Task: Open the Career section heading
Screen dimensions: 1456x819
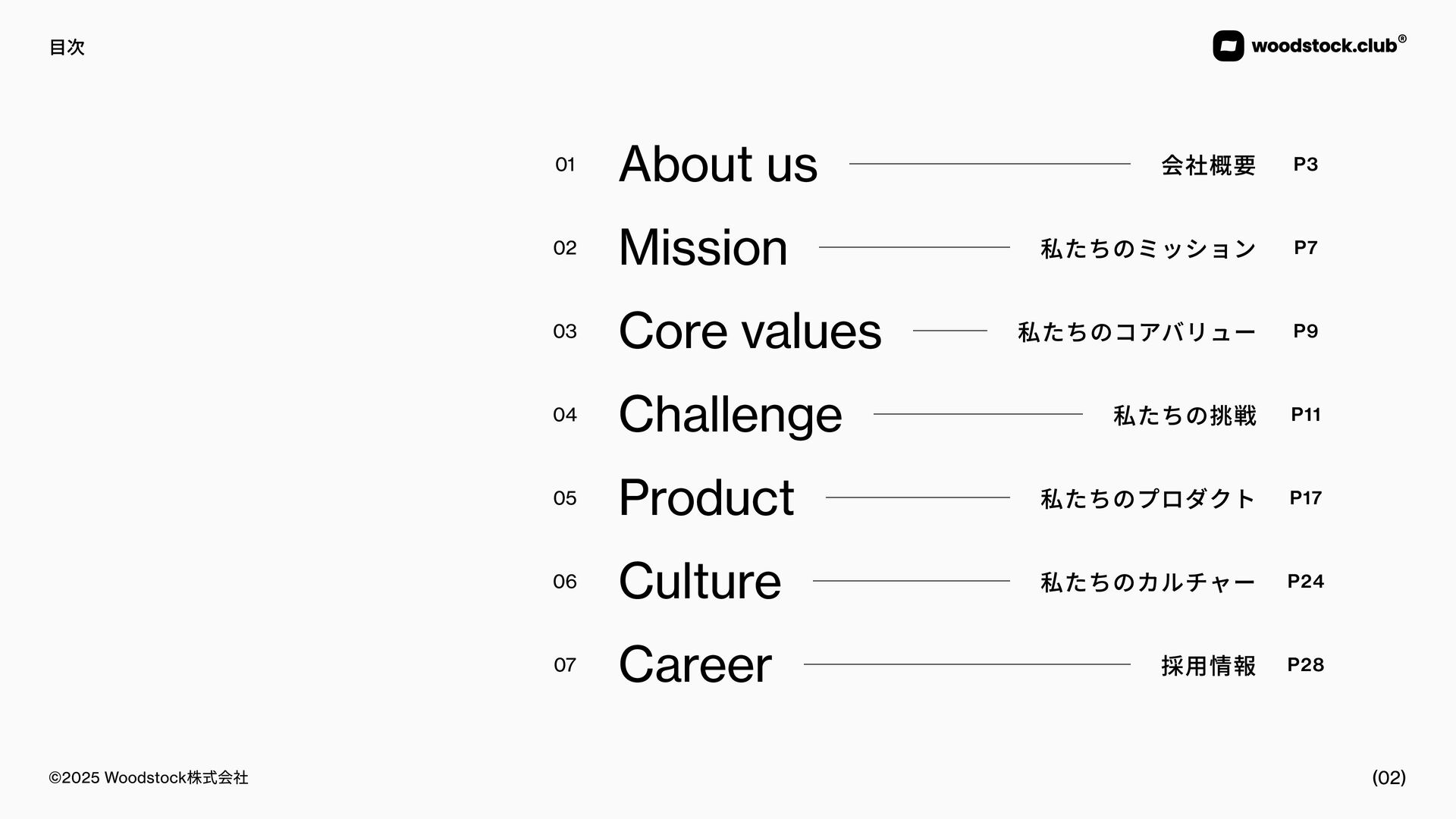Action: coord(695,664)
